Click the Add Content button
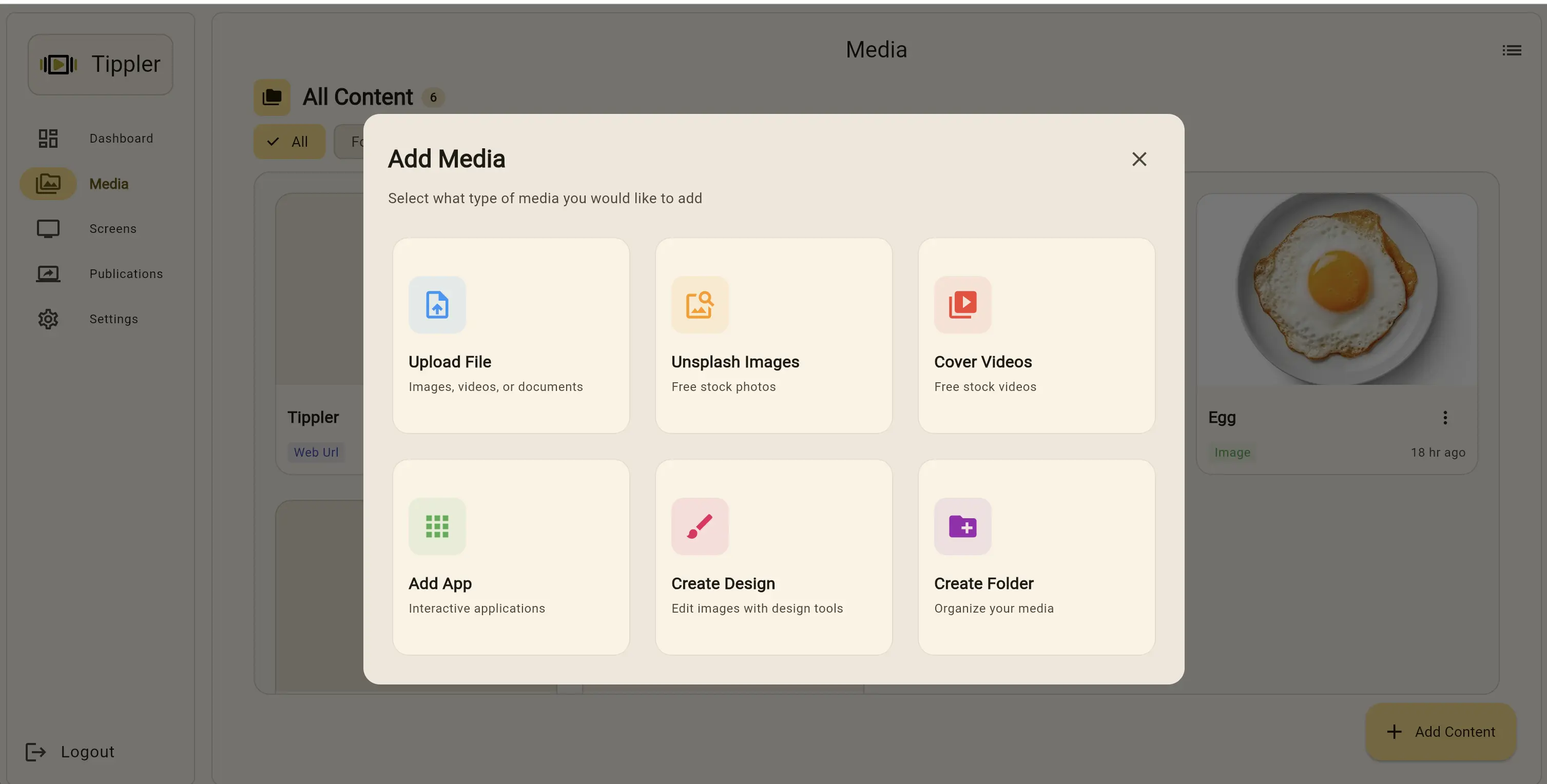The width and height of the screenshot is (1547, 784). coord(1440,732)
